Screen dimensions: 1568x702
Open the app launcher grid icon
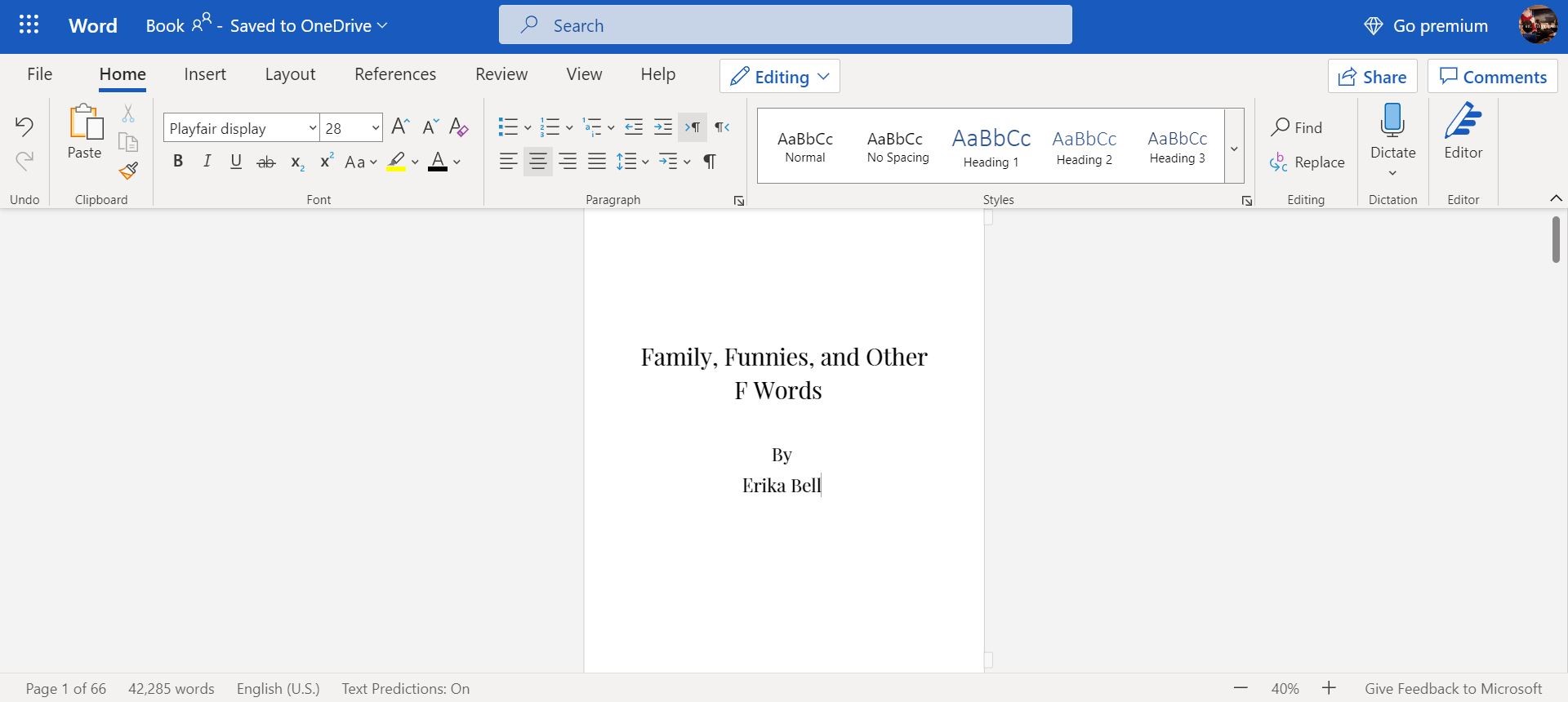[29, 25]
